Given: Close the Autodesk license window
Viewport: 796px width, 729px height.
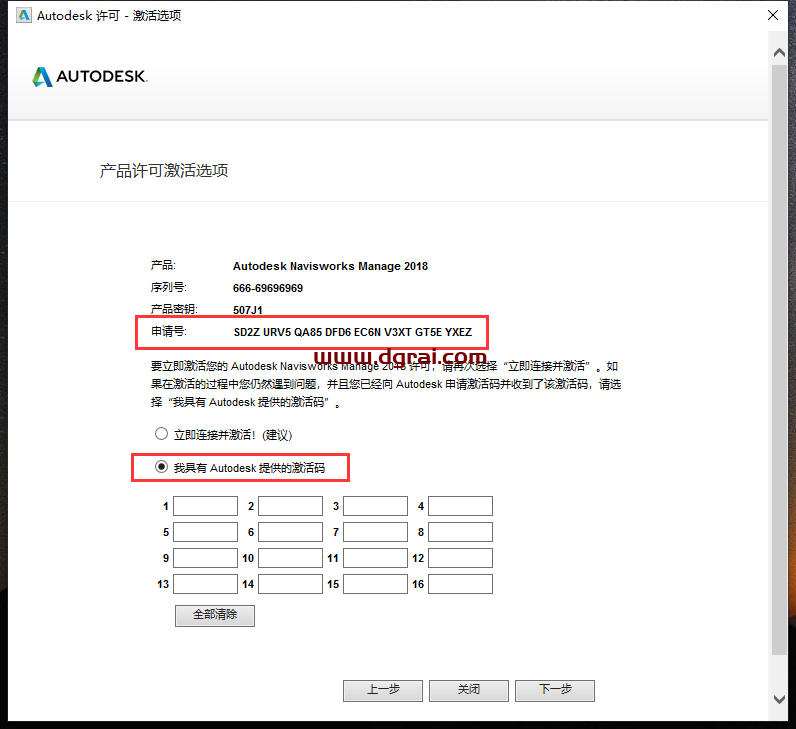Looking at the screenshot, I should tap(773, 15).
